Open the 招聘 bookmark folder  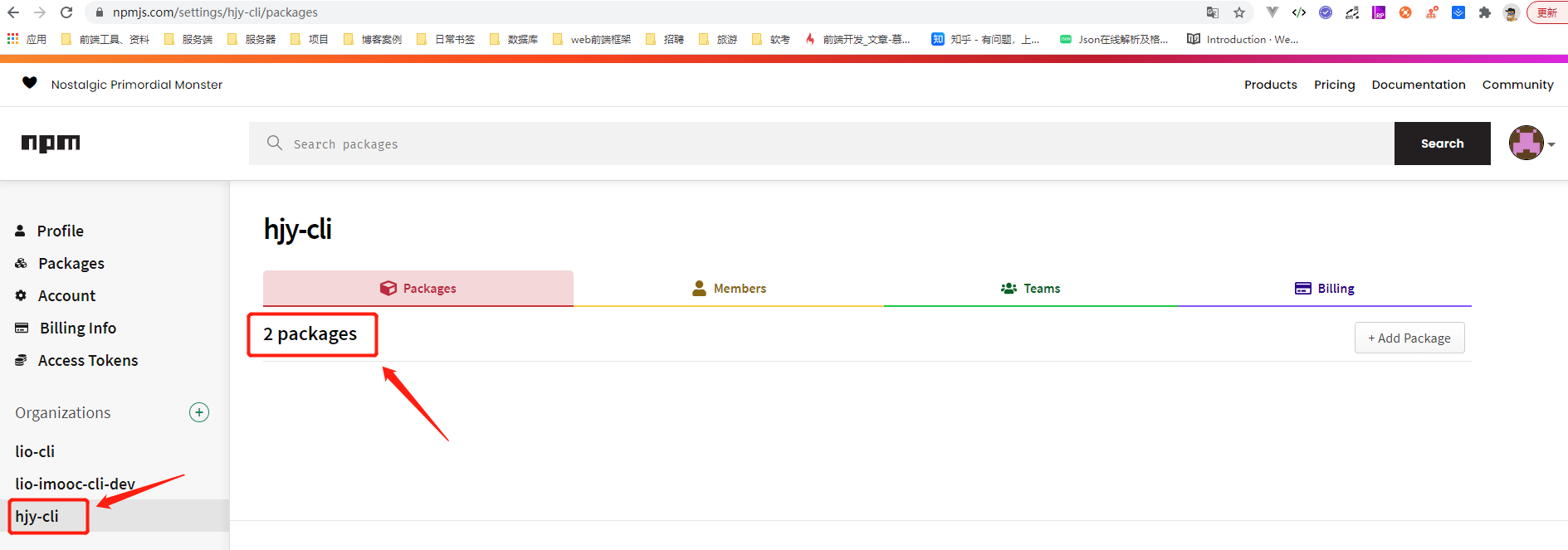point(665,39)
